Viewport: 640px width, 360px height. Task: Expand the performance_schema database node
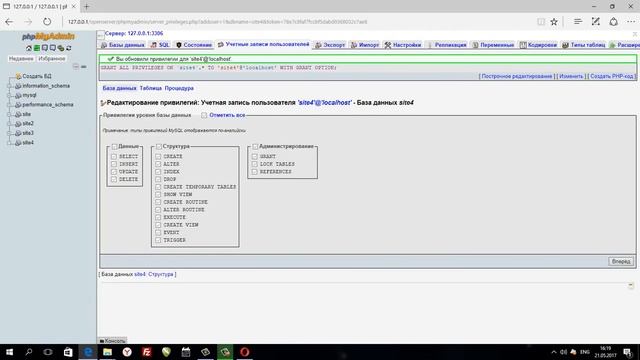click(9, 105)
